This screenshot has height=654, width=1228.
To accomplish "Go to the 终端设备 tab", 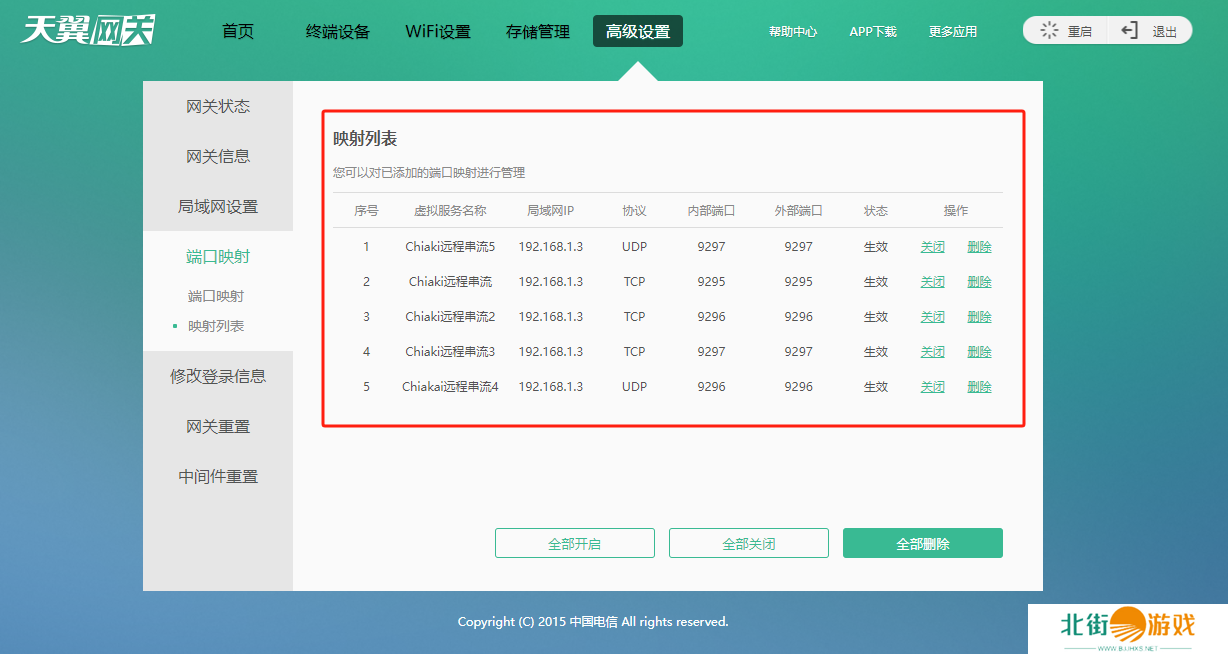I will (x=338, y=31).
